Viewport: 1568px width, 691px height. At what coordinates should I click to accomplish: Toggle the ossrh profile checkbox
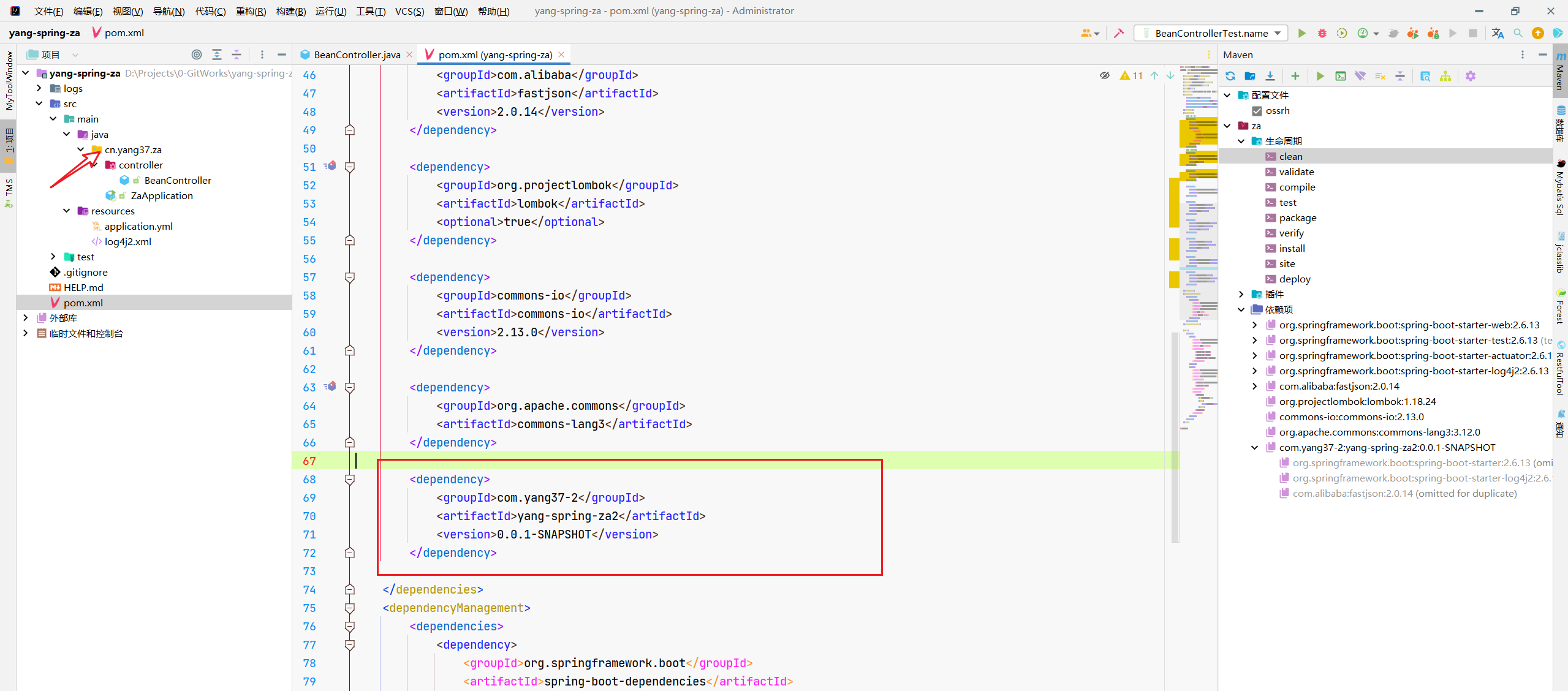tap(1257, 111)
